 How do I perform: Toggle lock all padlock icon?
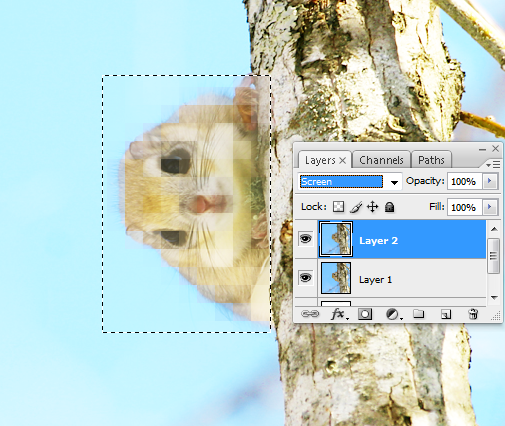click(x=389, y=207)
